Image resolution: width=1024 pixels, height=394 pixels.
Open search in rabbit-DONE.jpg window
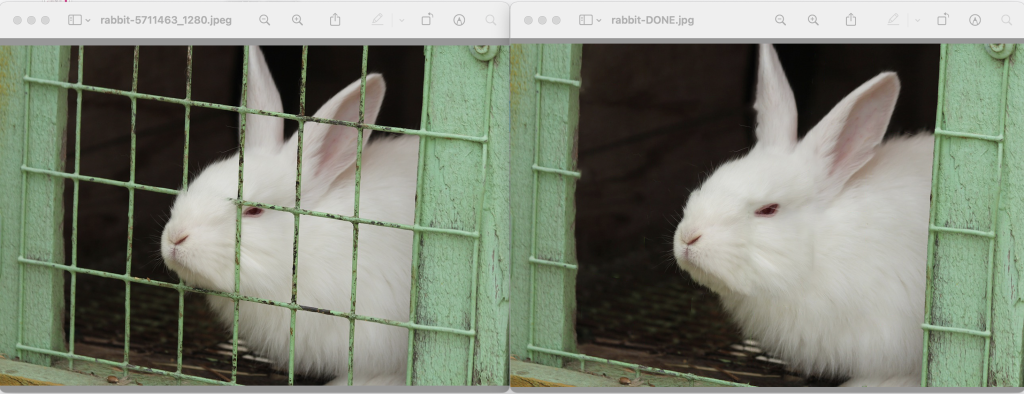[x=1007, y=20]
